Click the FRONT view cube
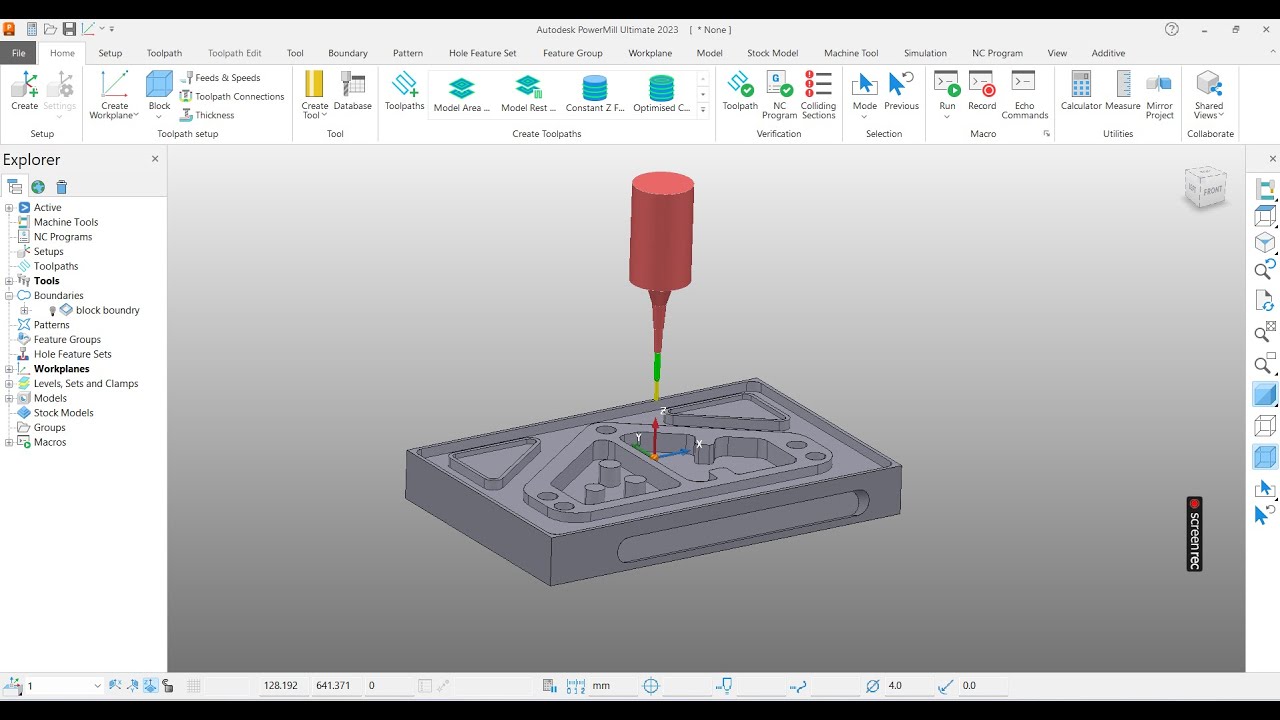 tap(1212, 190)
